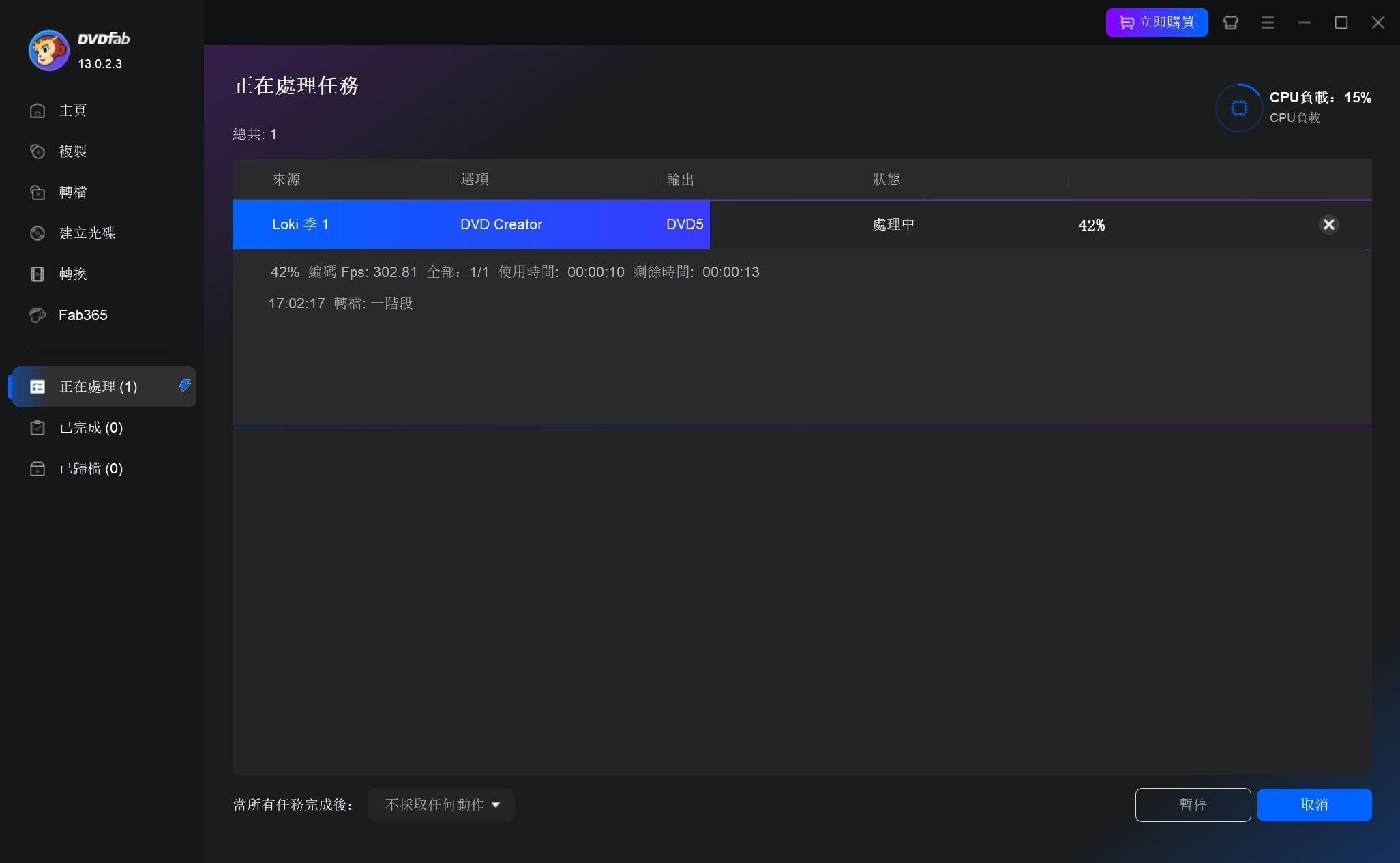This screenshot has width=1400, height=863.
Task: Click the Fab365 sidebar icon
Action: click(38, 315)
